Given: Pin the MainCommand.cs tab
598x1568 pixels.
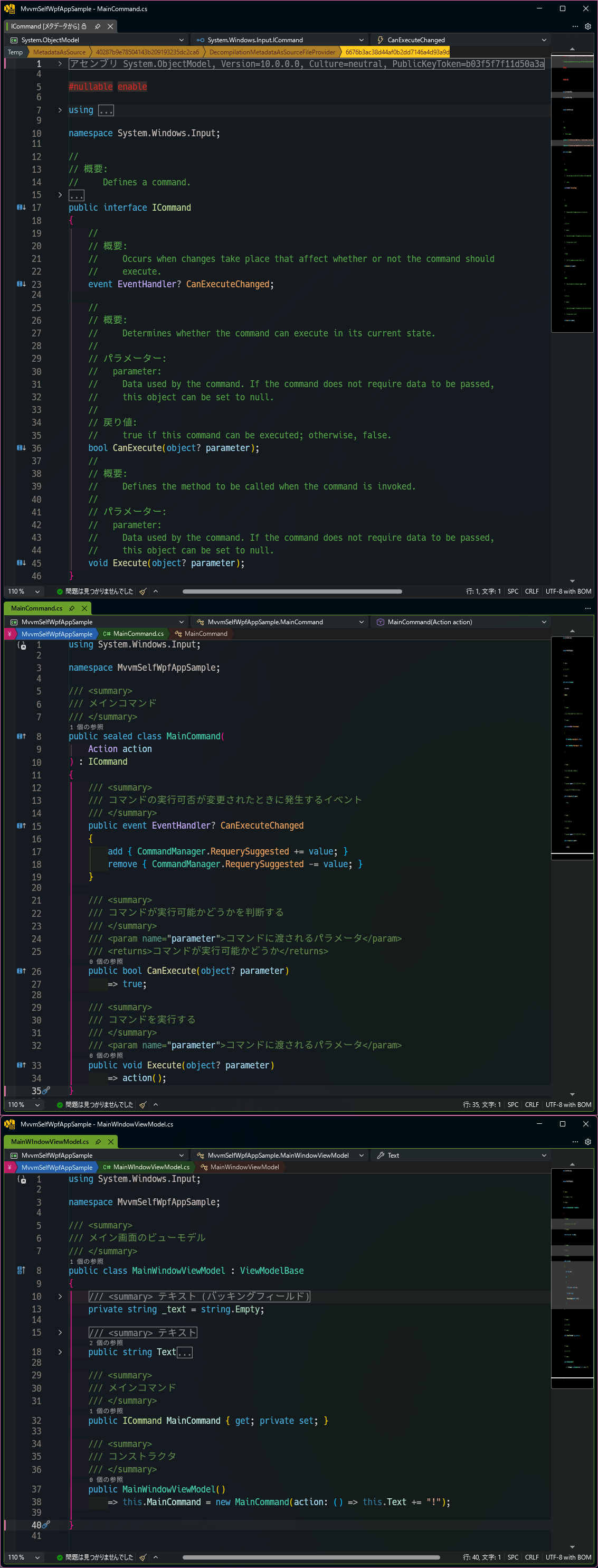Looking at the screenshot, I should (72, 608).
